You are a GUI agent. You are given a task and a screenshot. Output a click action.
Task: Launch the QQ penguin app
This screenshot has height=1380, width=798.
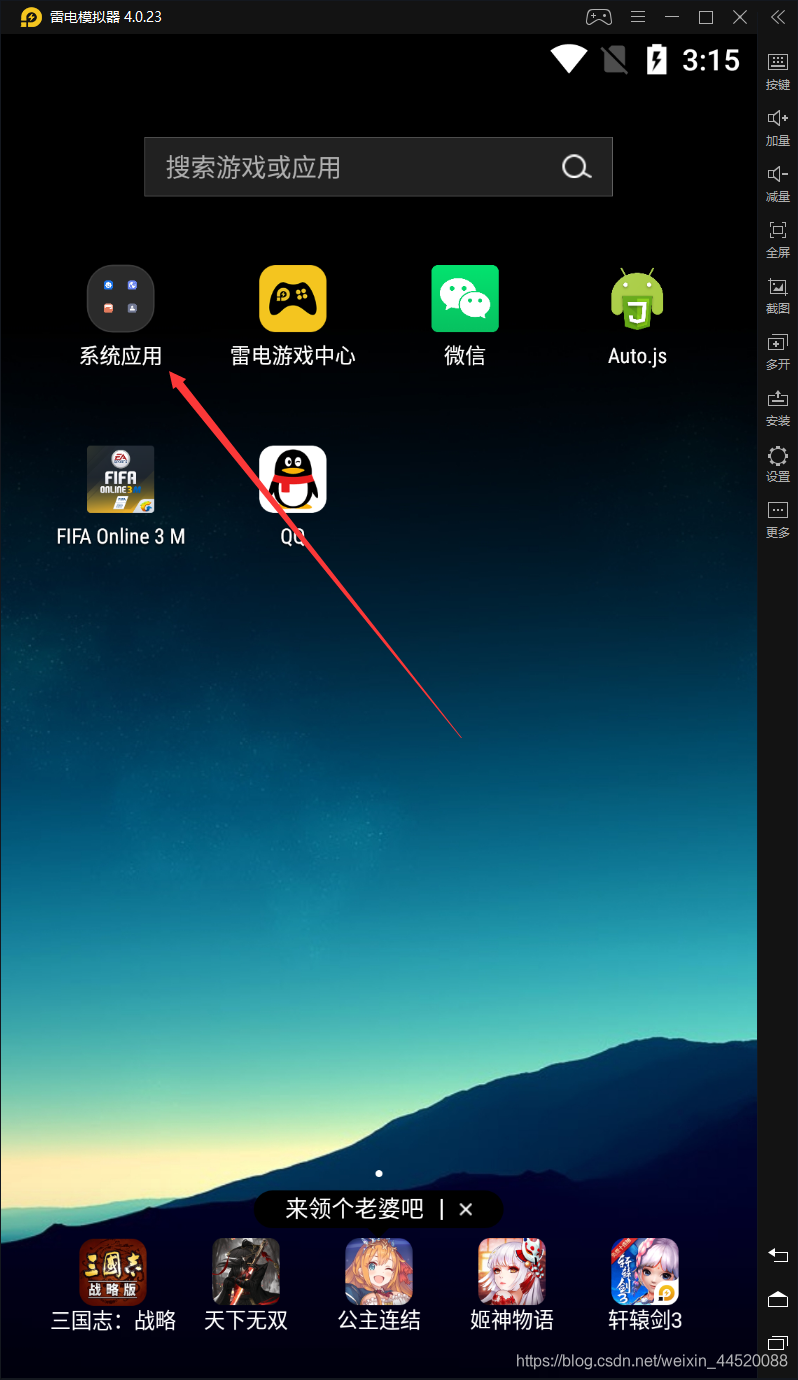293,479
